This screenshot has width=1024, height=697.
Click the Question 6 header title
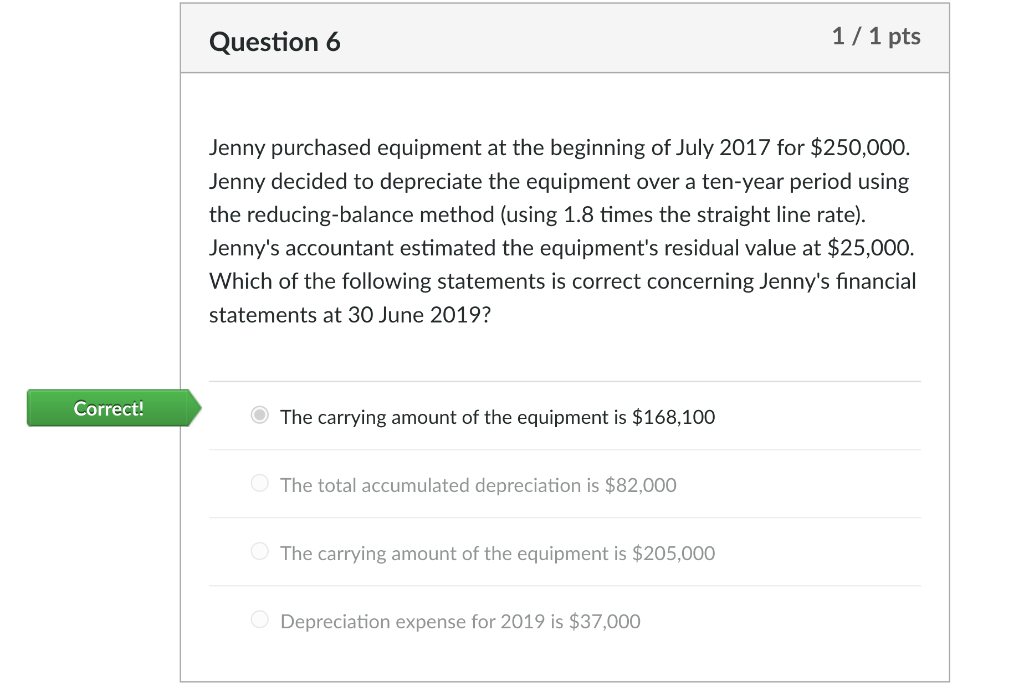click(x=274, y=42)
